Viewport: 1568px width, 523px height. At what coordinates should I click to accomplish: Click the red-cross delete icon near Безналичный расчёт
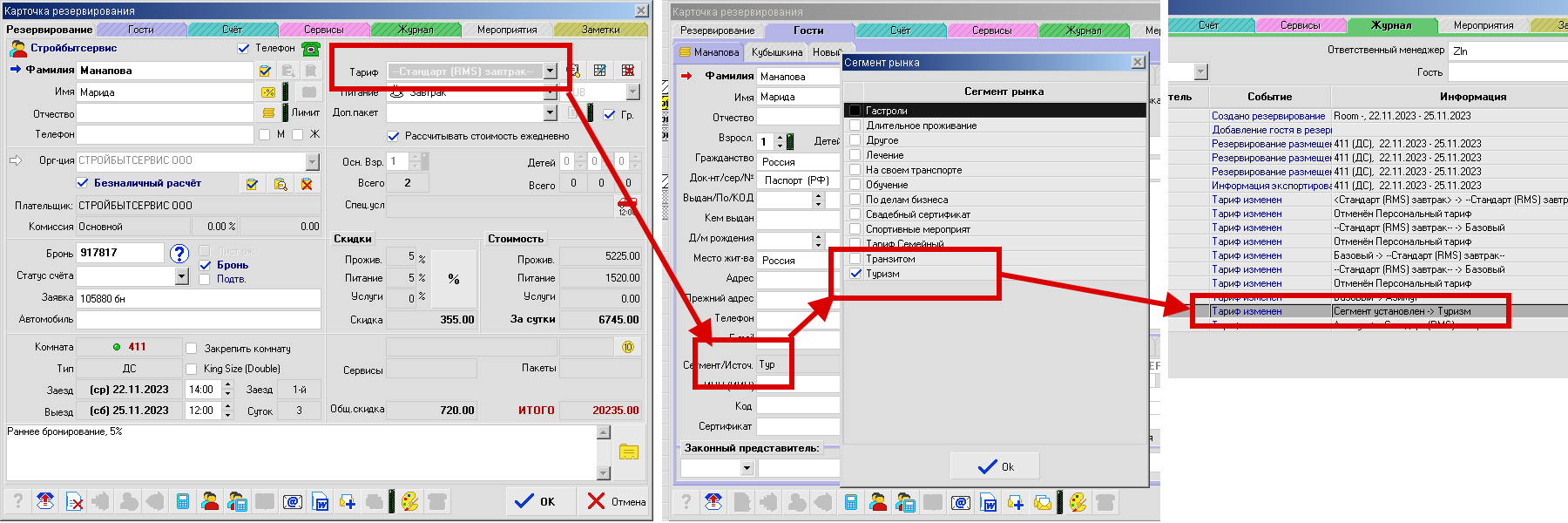pos(307,184)
